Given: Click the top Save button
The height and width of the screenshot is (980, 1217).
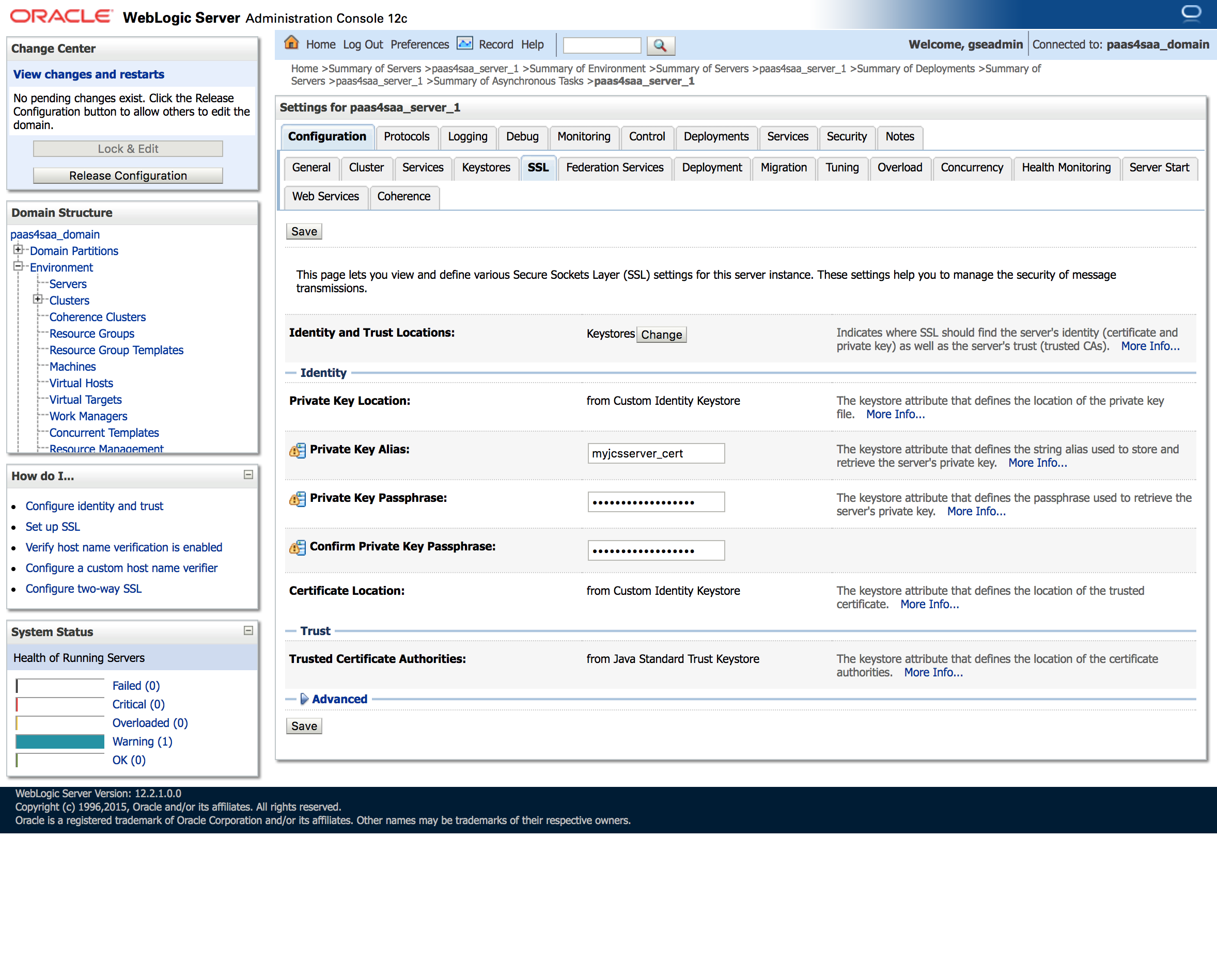Looking at the screenshot, I should [304, 231].
